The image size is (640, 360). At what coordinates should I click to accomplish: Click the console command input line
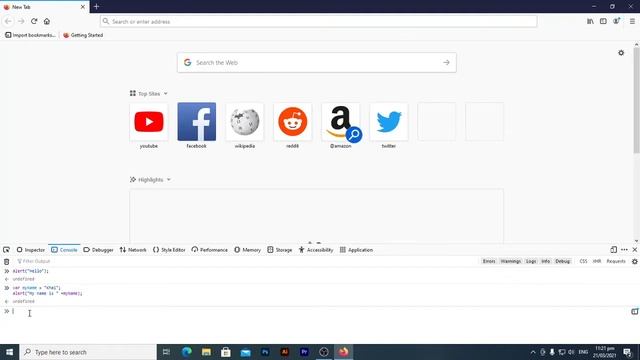(318, 311)
